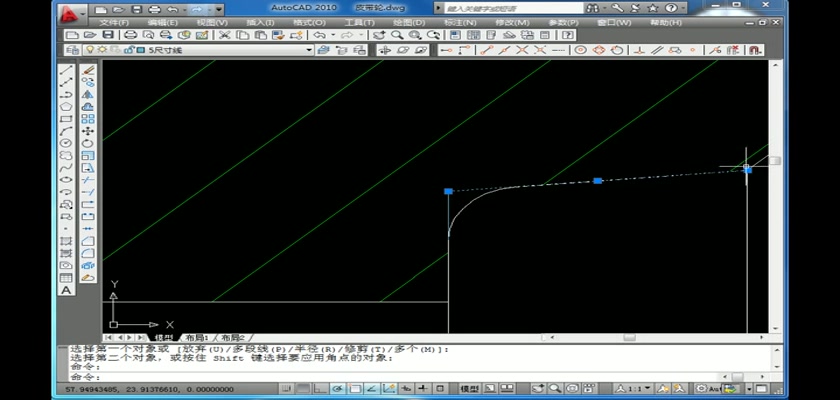Select the Arc draw tool

click(66, 131)
